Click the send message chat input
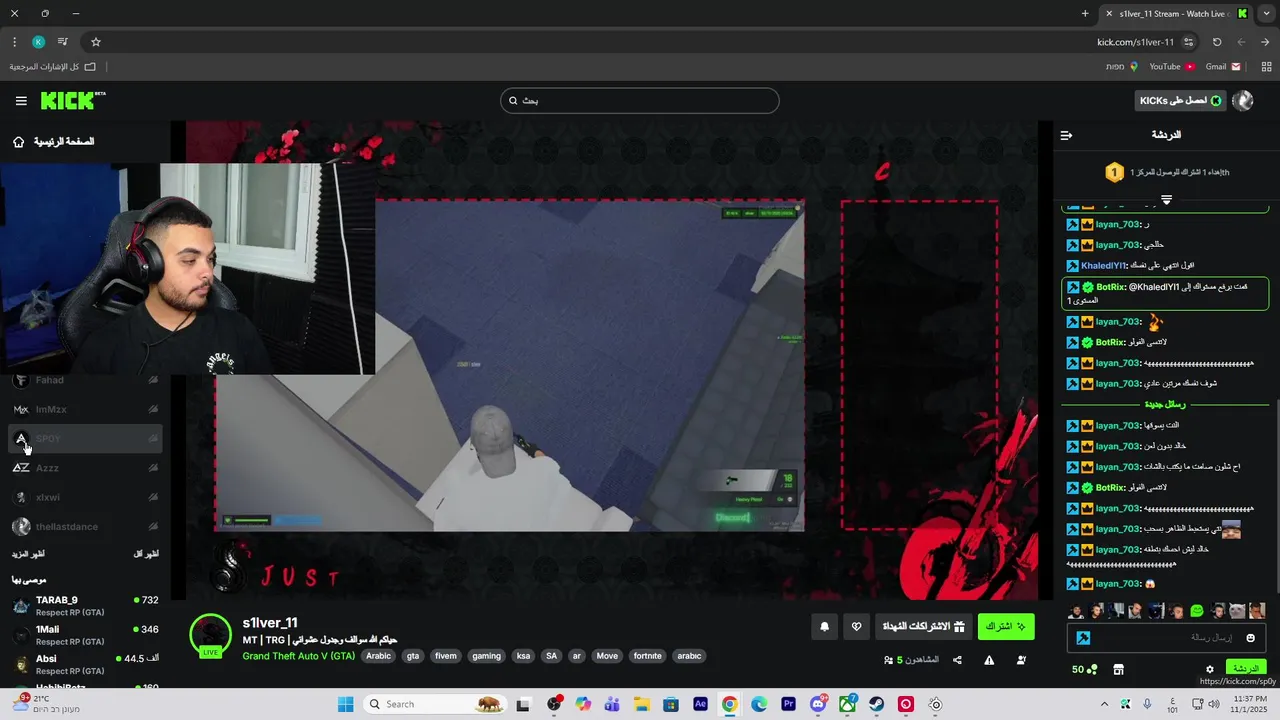Image resolution: width=1280 pixels, height=720 pixels. [1166, 638]
